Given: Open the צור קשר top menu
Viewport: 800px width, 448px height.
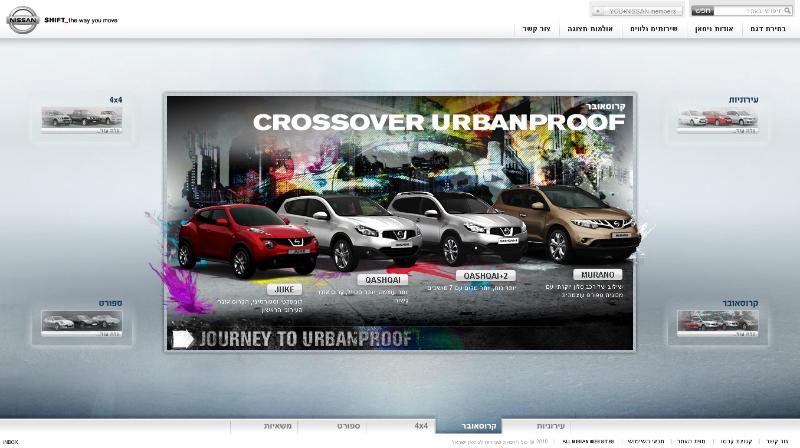Looking at the screenshot, I should tap(536, 29).
